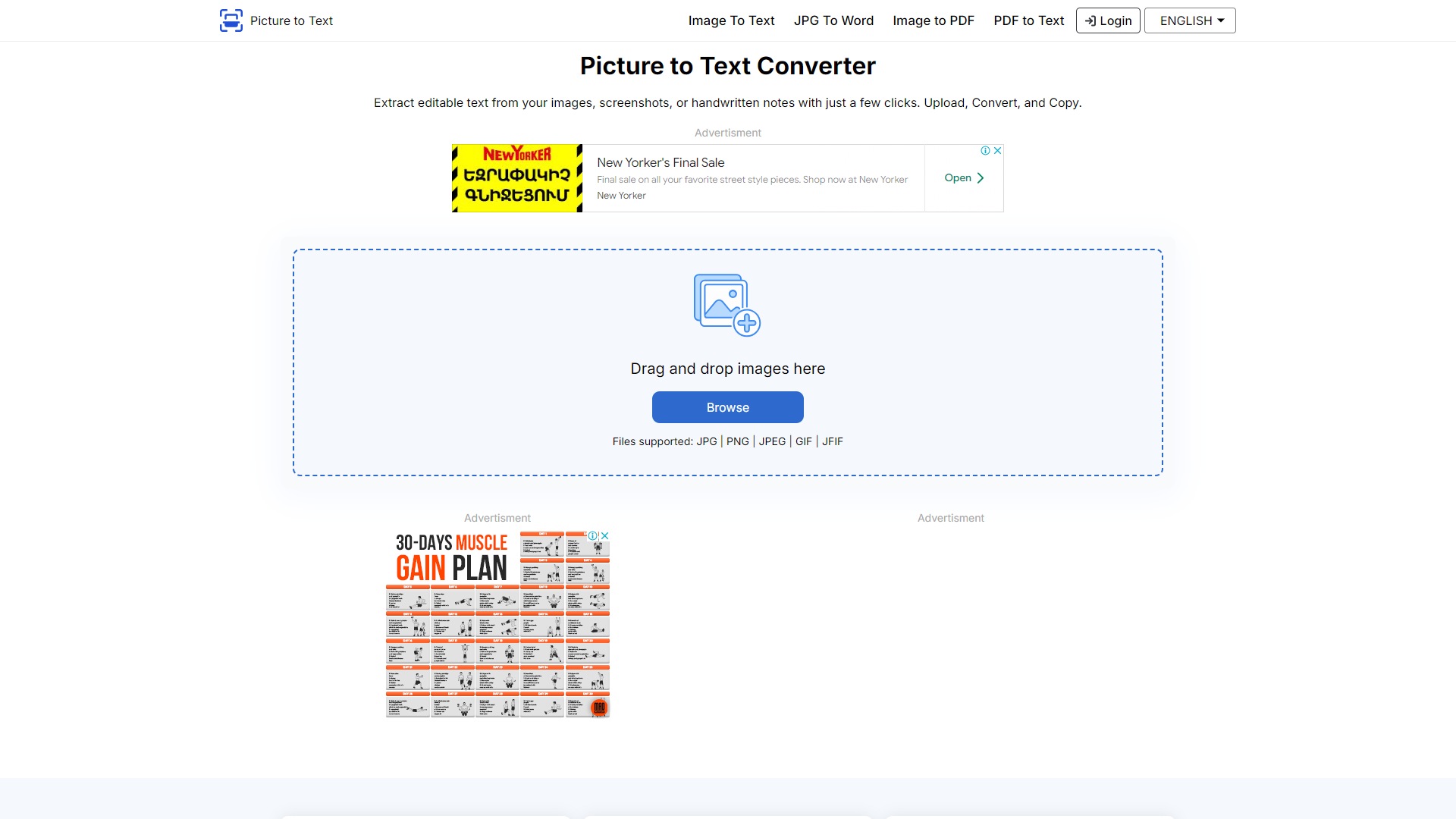
Task: Click the Picture to Text logo icon
Action: tap(231, 20)
